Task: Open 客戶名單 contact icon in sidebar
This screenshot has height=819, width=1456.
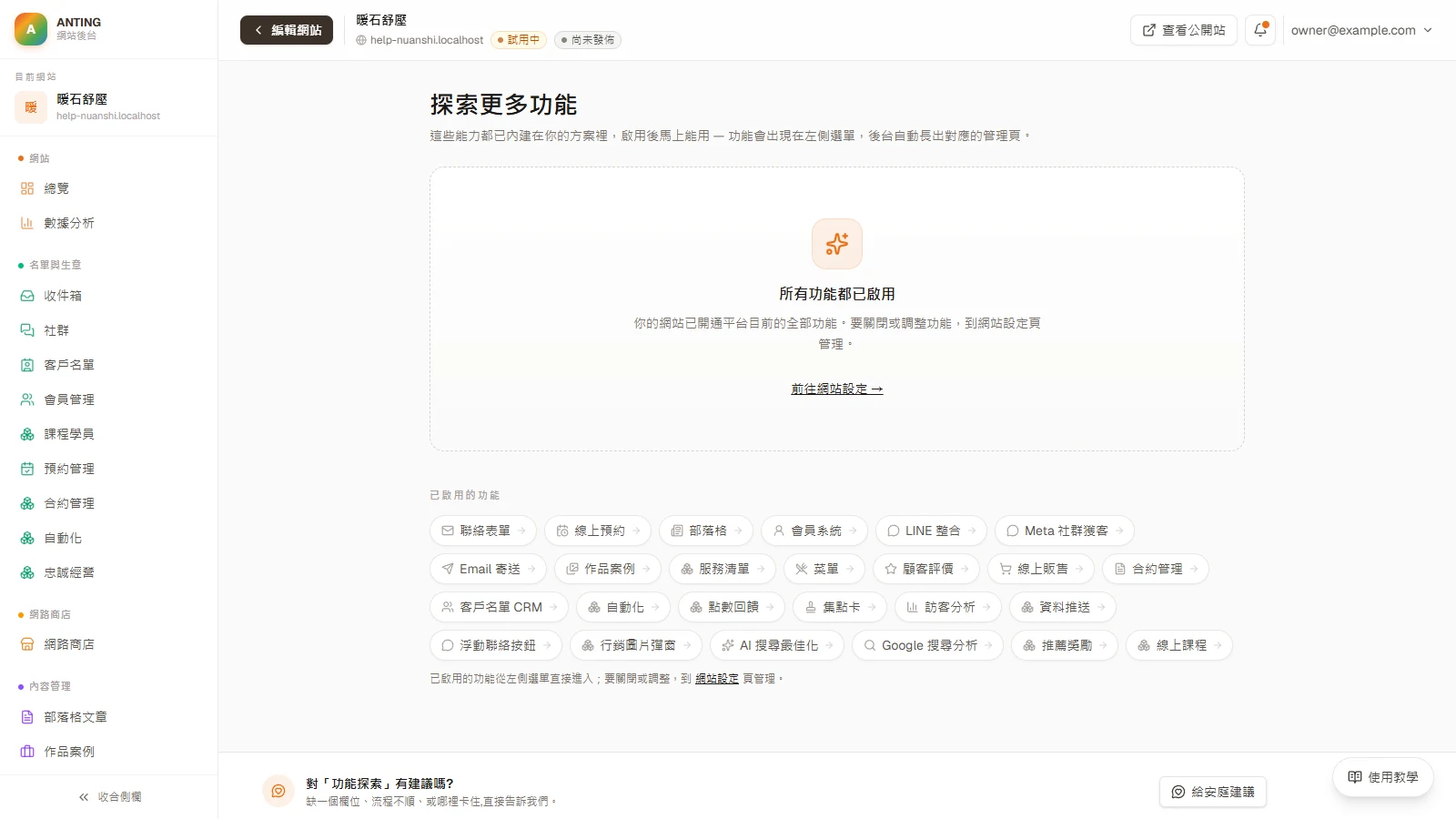Action: [27, 365]
